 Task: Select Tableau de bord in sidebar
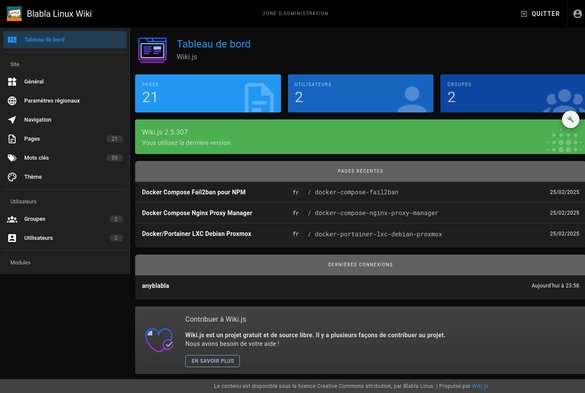pos(65,40)
